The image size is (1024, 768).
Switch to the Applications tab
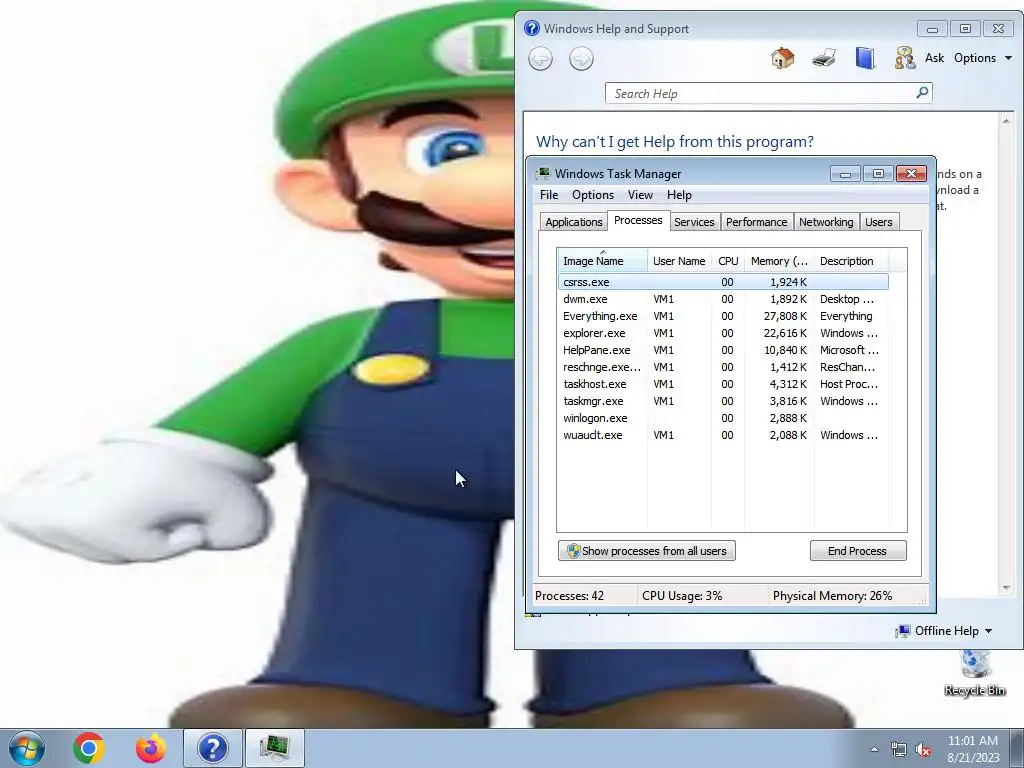(573, 222)
